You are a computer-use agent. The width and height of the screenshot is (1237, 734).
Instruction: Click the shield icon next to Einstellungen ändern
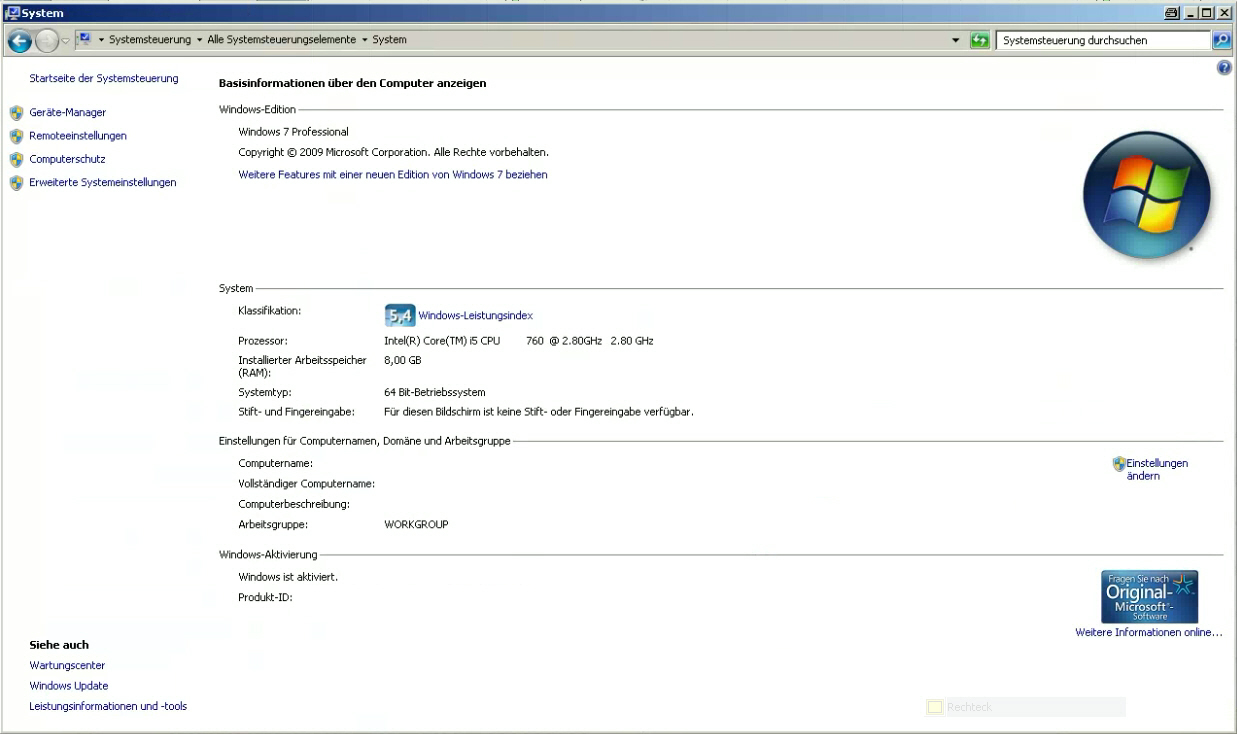[1119, 463]
